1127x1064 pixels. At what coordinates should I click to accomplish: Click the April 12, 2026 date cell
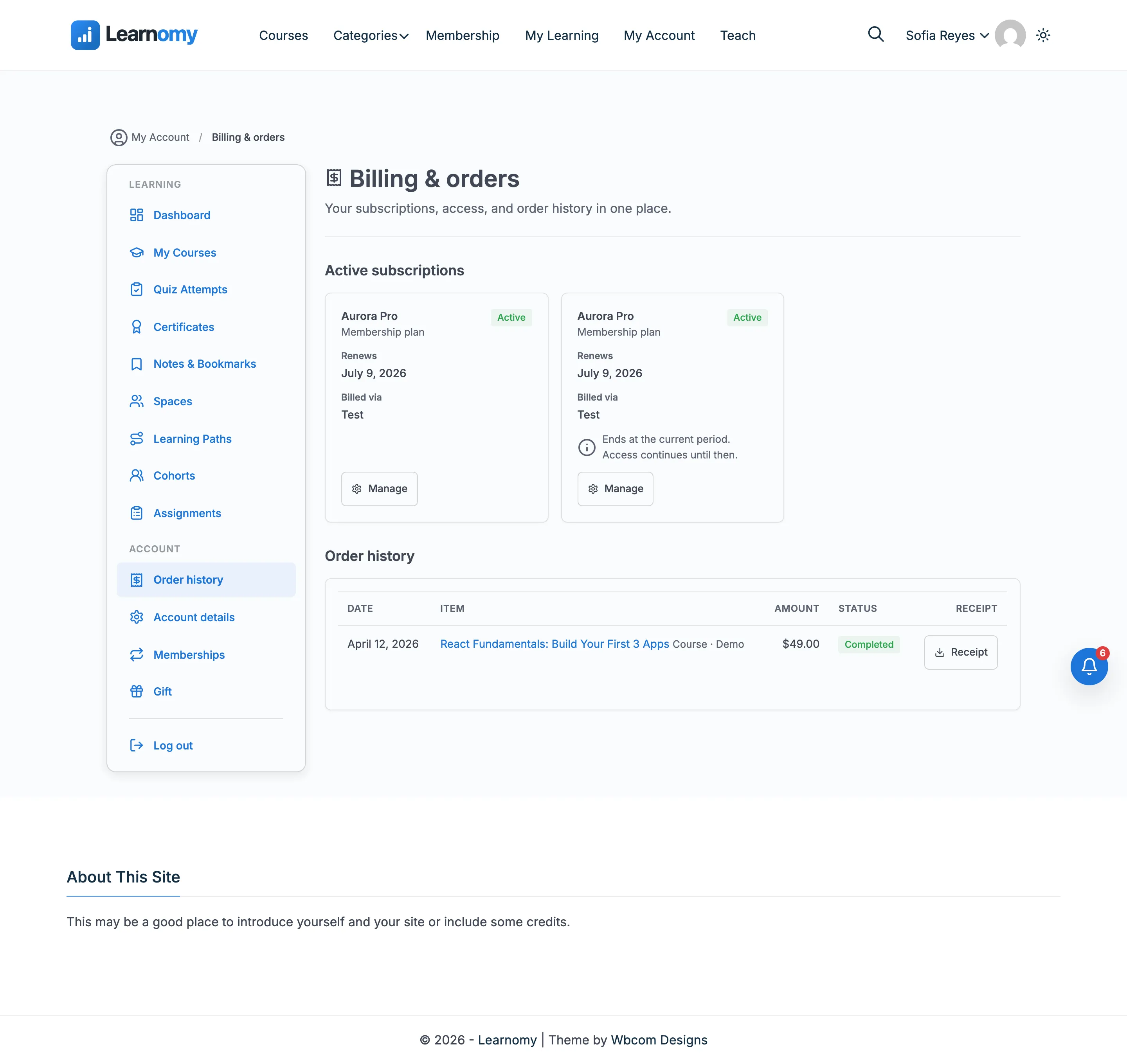click(383, 644)
